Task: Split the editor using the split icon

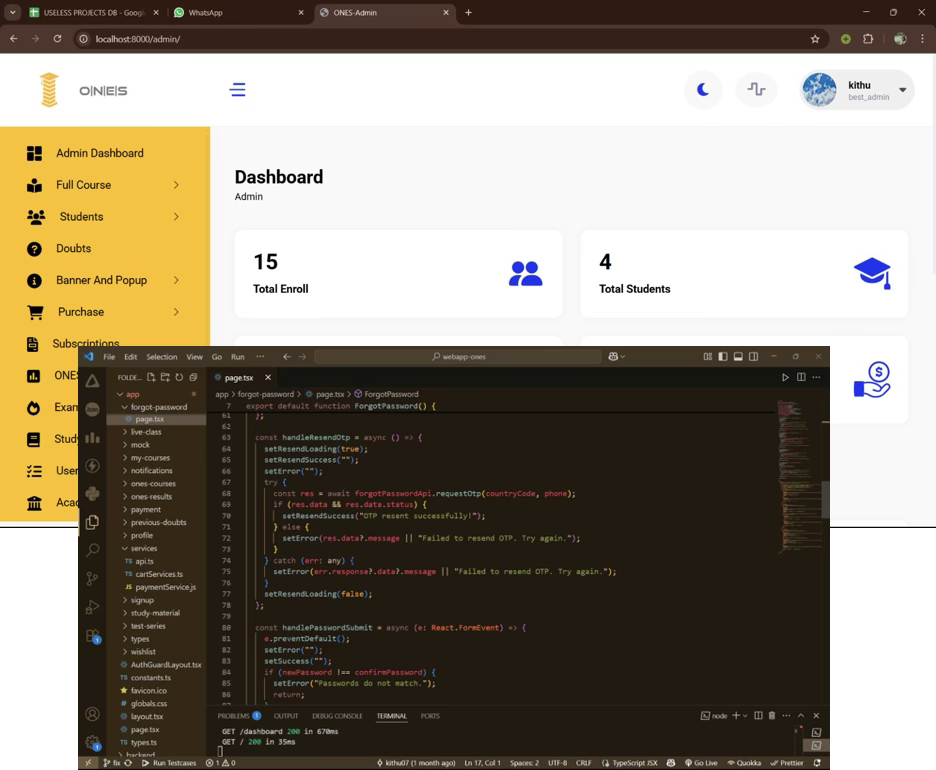Action: (x=801, y=377)
